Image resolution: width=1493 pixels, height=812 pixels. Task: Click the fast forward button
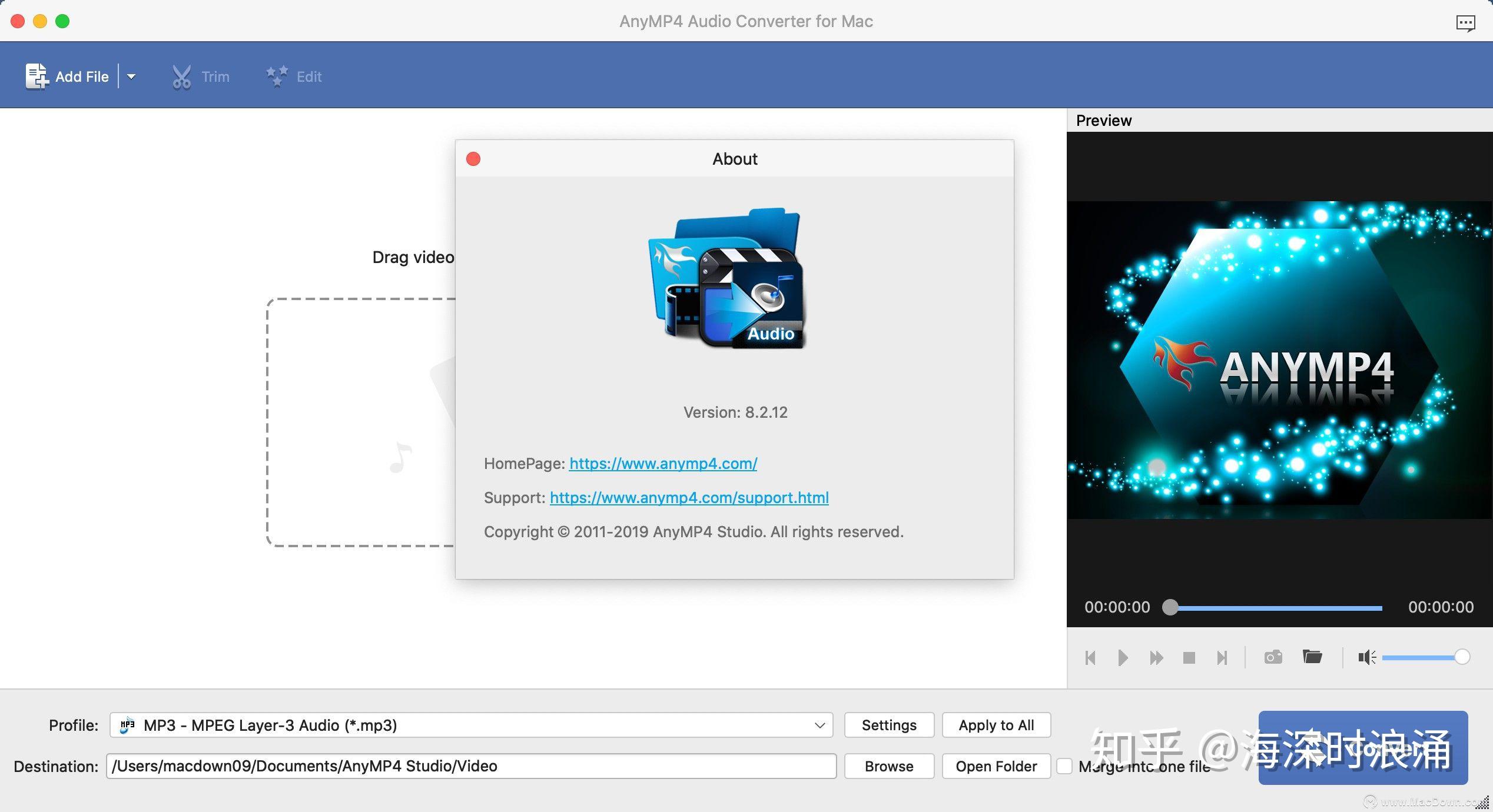point(1156,657)
